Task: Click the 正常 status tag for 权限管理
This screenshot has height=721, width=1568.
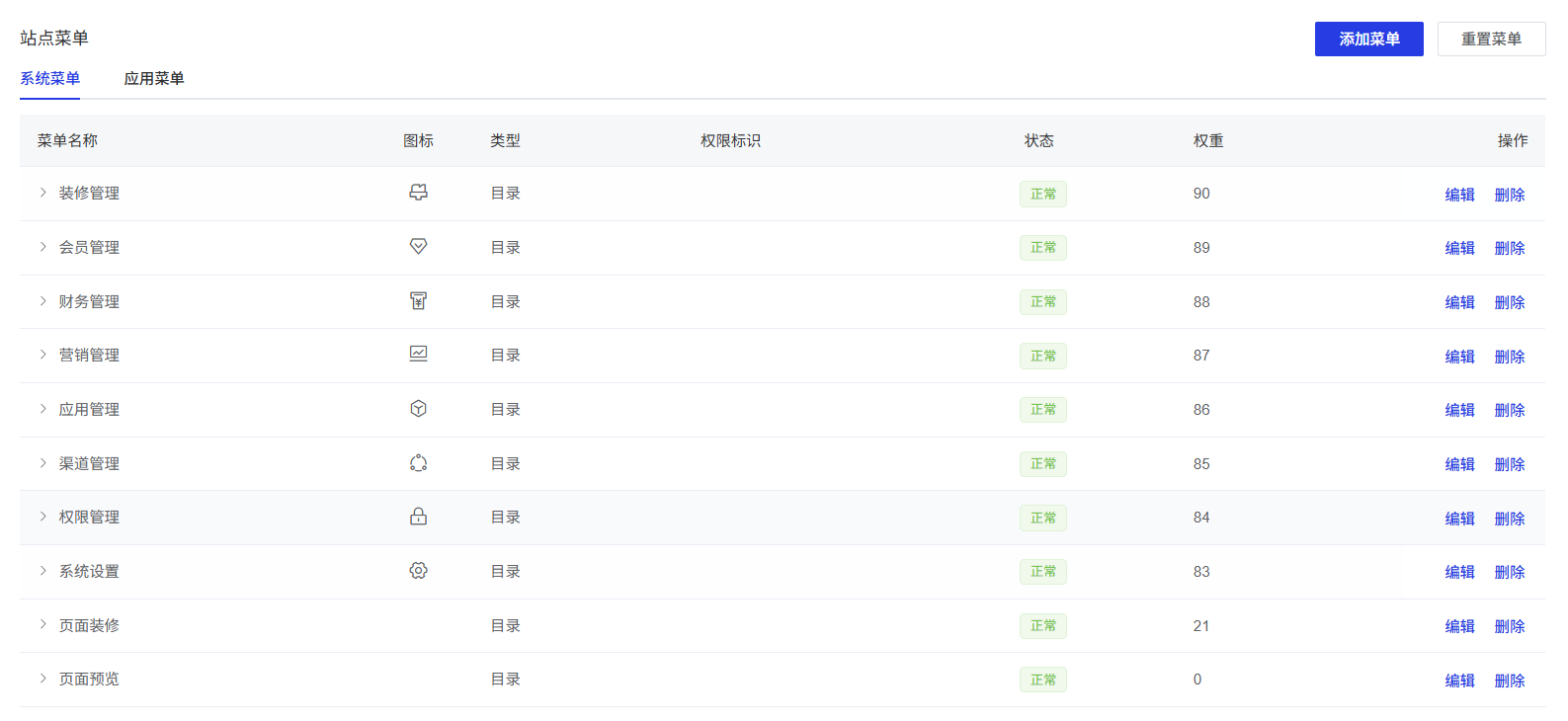Action: pos(1042,518)
